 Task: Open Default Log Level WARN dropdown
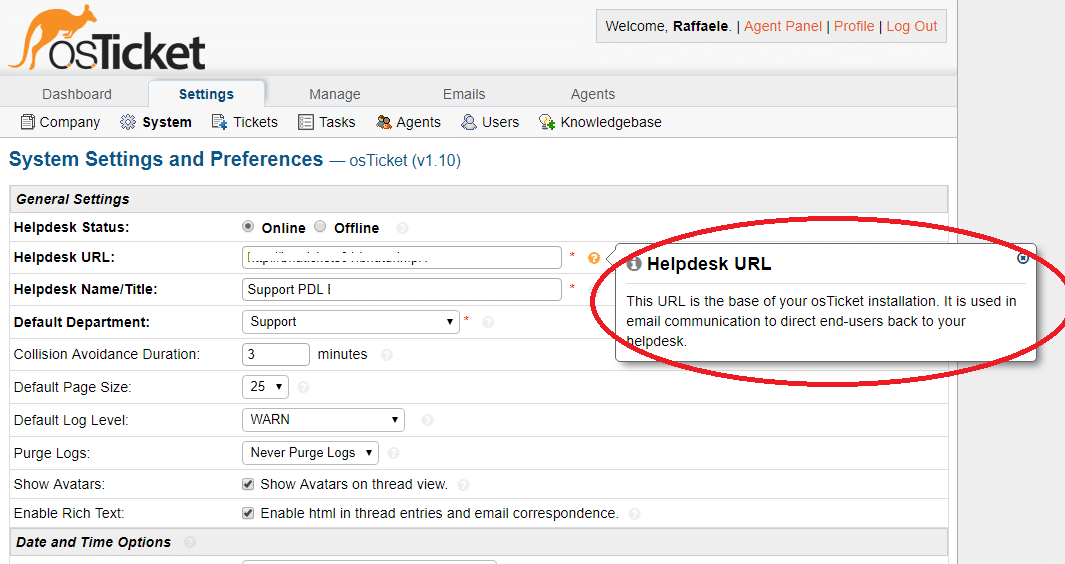(x=323, y=419)
